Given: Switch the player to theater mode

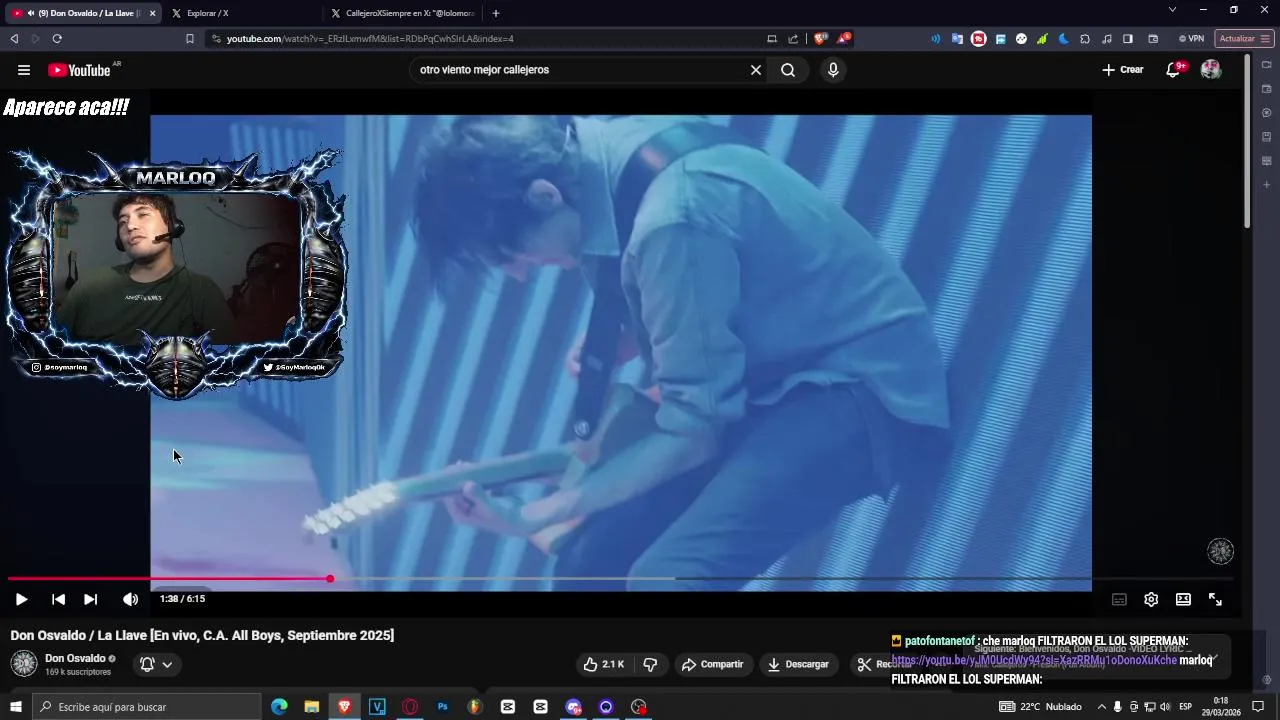Looking at the screenshot, I should click(1183, 599).
